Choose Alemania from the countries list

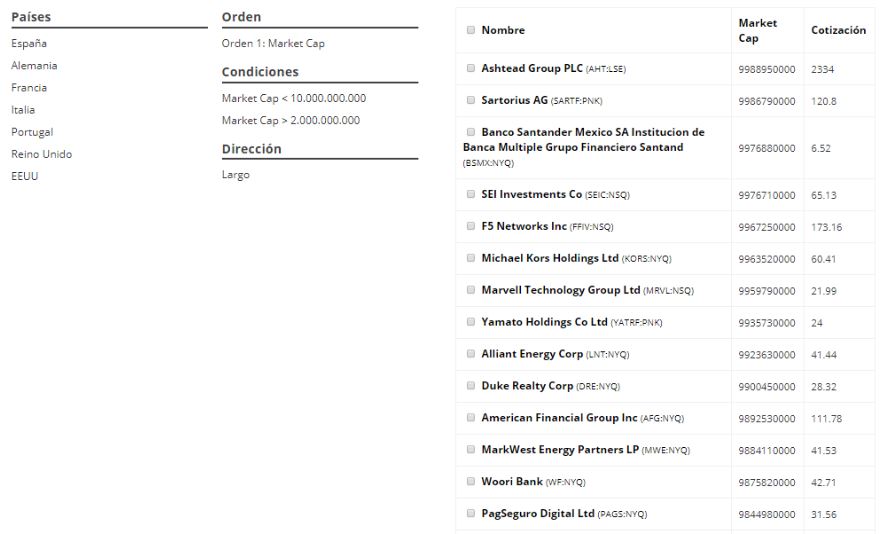point(34,65)
